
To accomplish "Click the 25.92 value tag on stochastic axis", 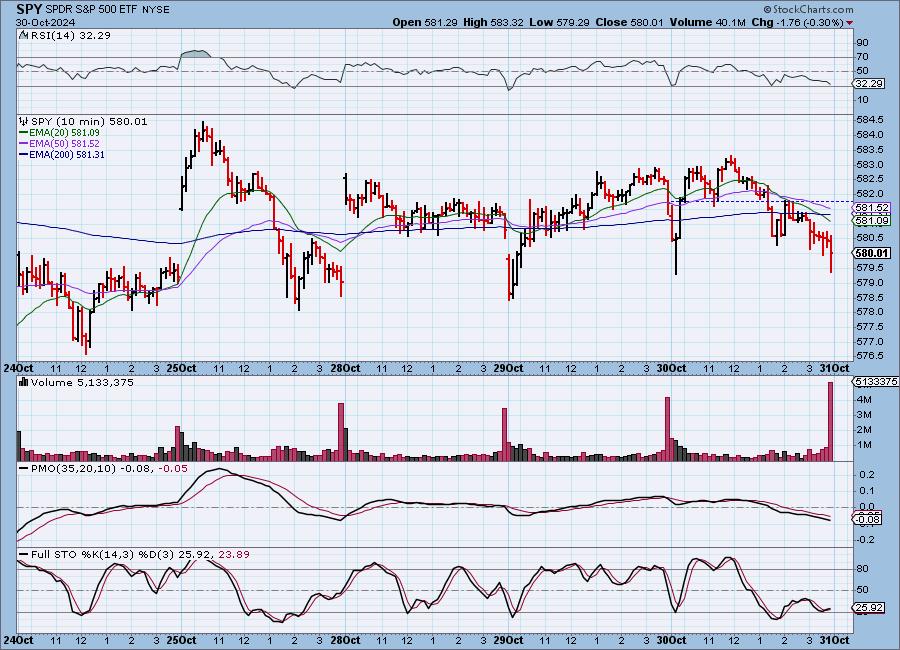I will coord(869,608).
